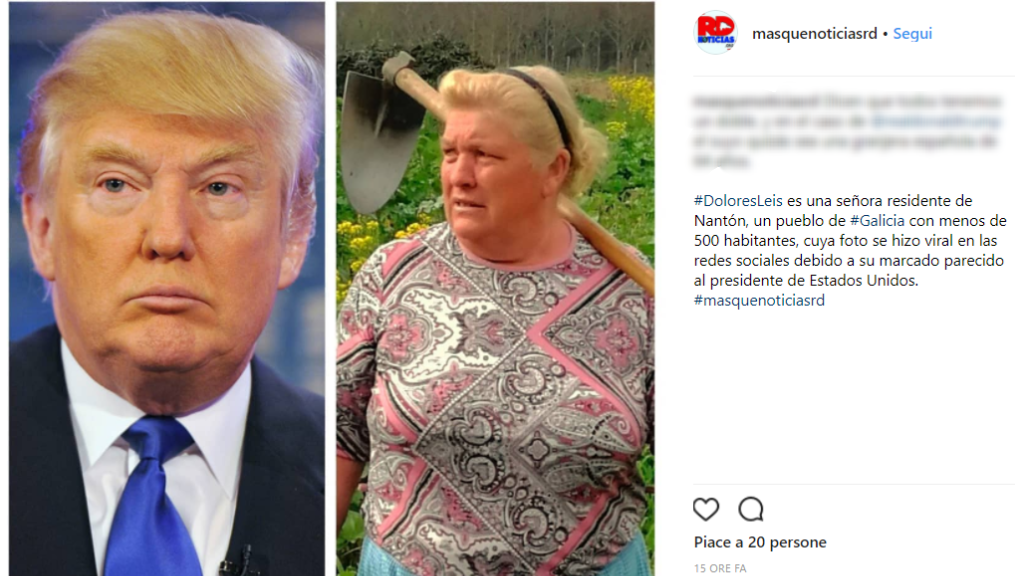View who liked via Piace a 20 persone
This screenshot has height=576, width=1024.
point(760,542)
